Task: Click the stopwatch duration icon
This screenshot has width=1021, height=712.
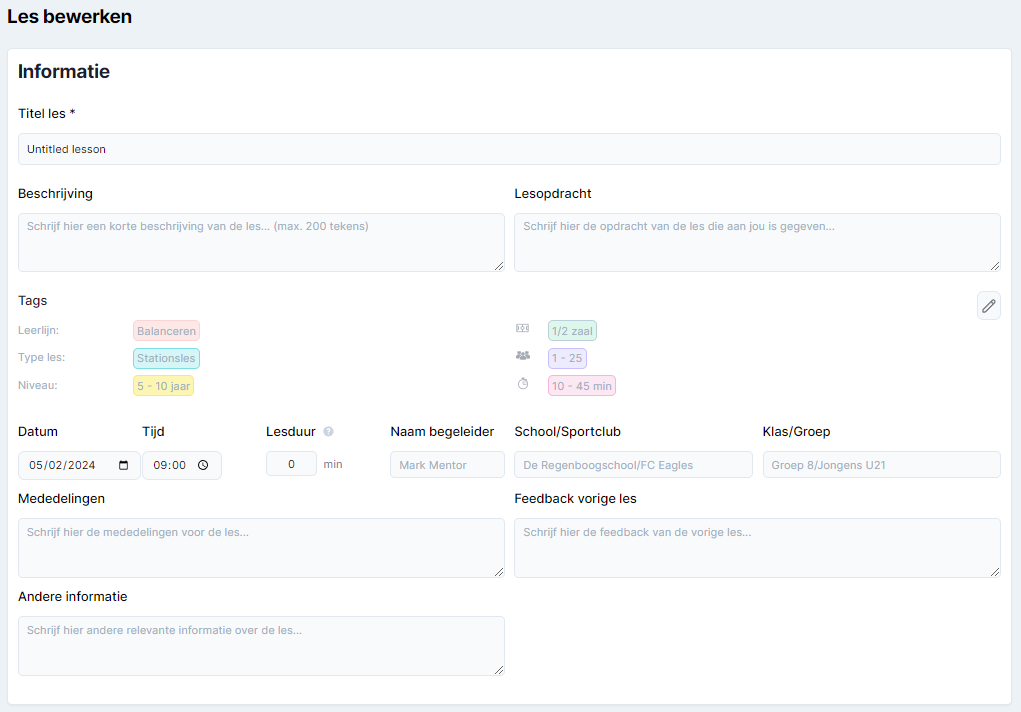Action: [x=522, y=384]
